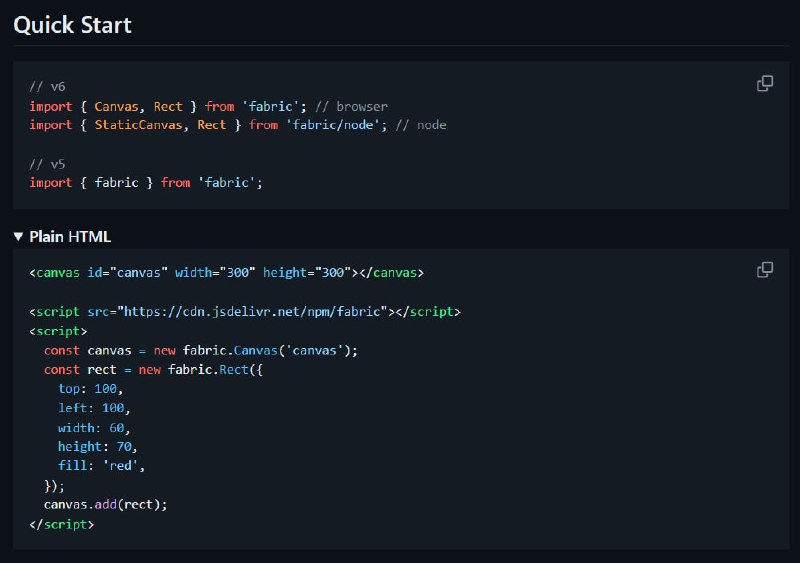The image size is (800, 563).
Task: Click the canvas.add(rect) line
Action: click(106, 505)
